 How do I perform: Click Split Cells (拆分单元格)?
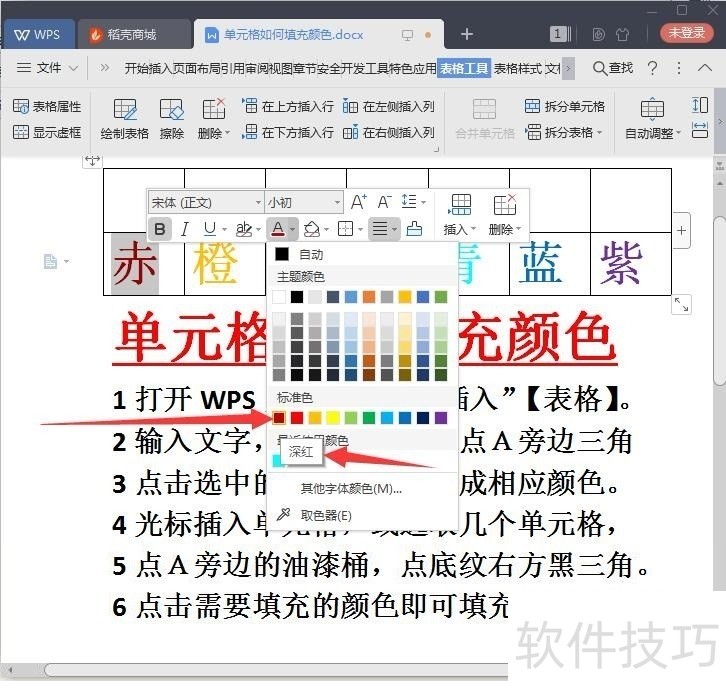tap(565, 106)
